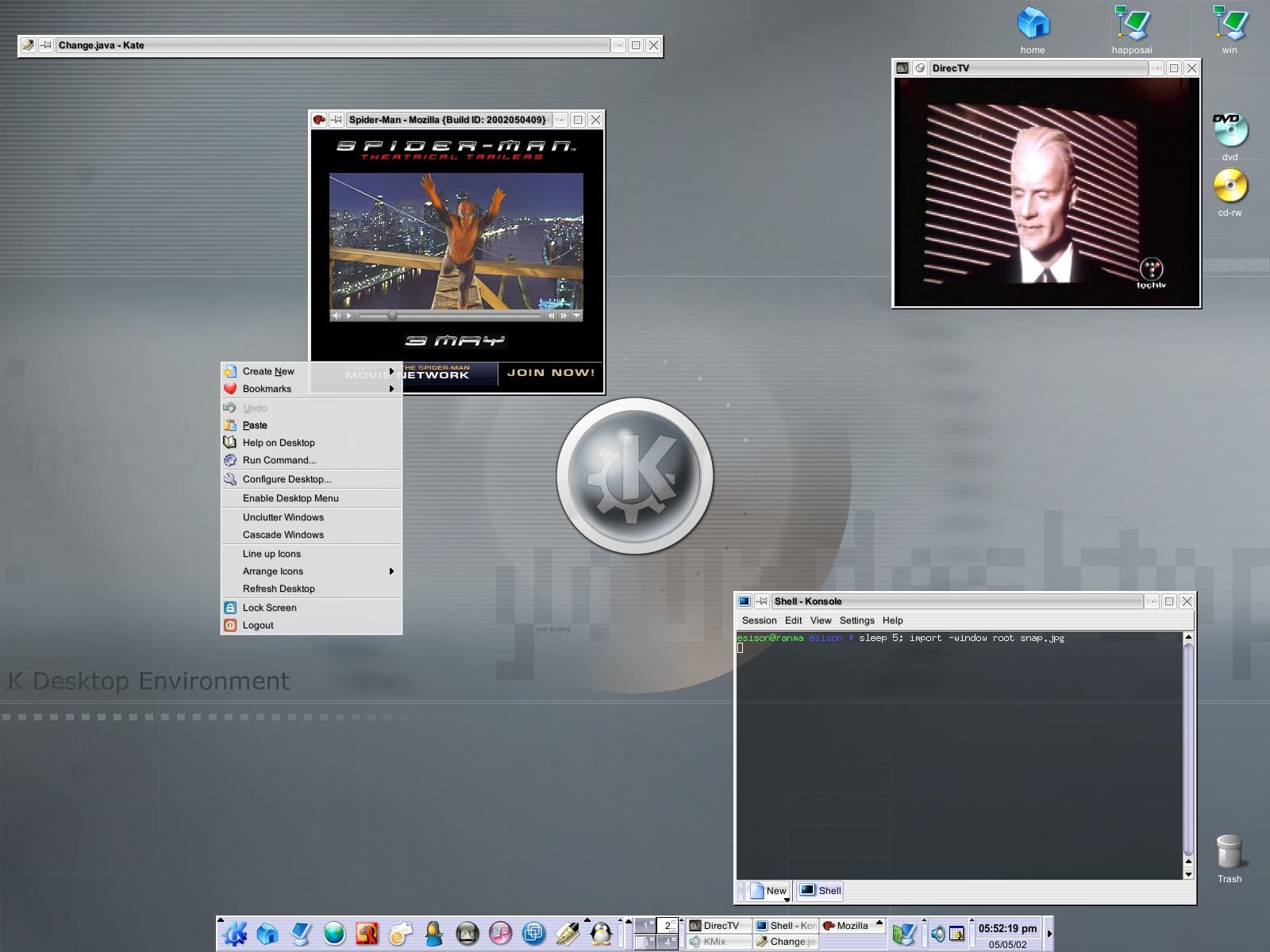Toggle sticky pin on Spider-Man Mozilla window
1270x952 pixels.
337,120
